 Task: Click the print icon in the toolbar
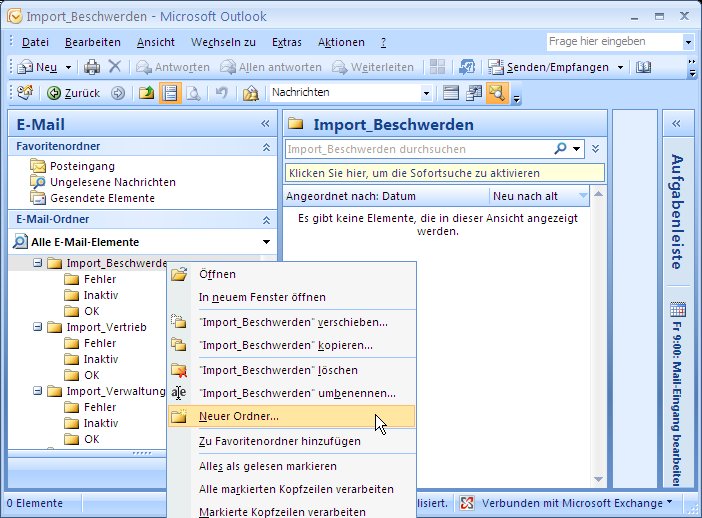pos(92,67)
